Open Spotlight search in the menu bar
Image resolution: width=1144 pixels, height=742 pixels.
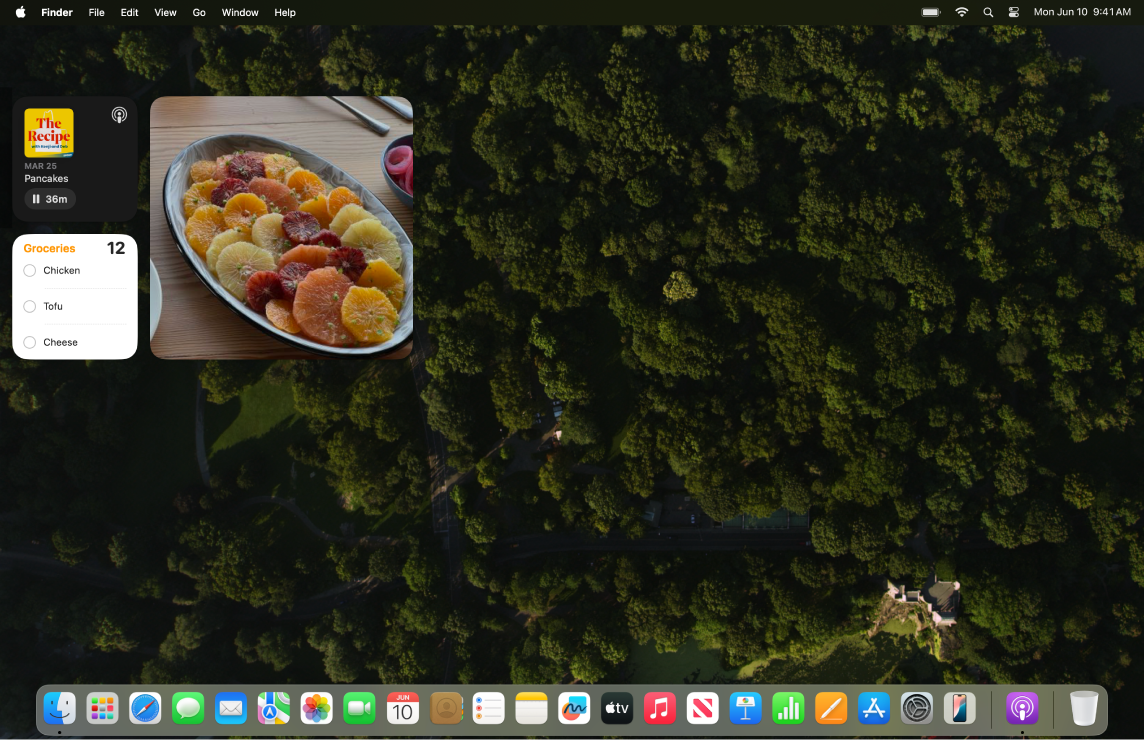tap(987, 12)
